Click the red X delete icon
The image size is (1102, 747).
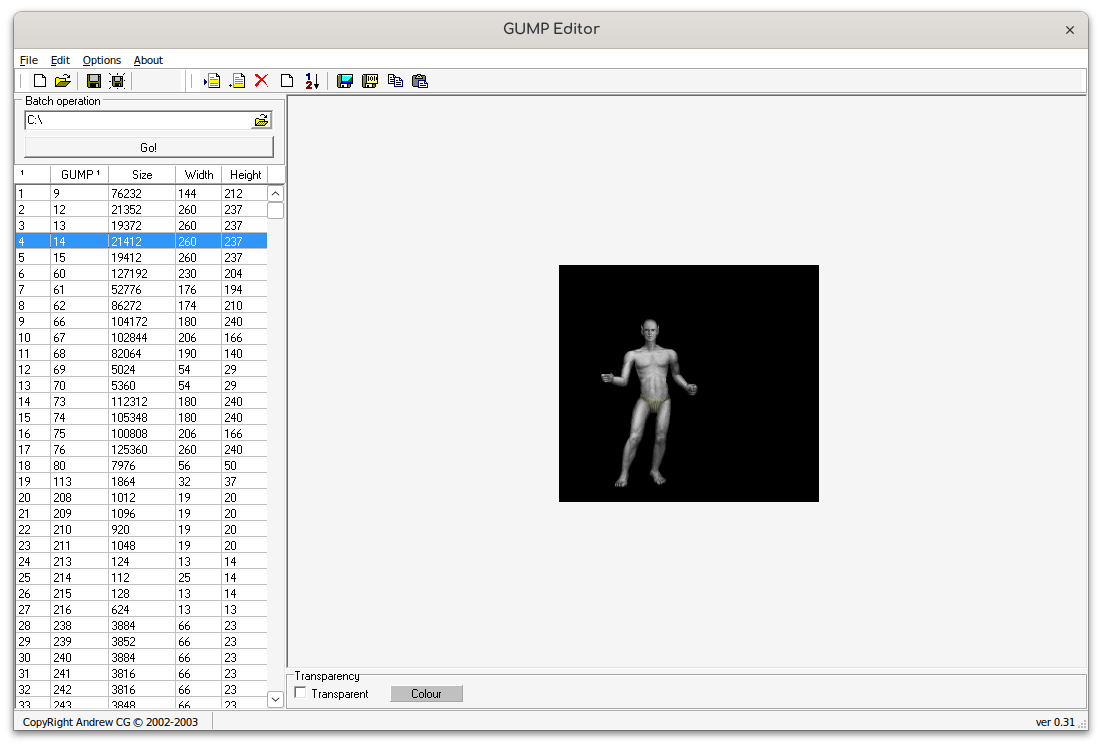262,81
